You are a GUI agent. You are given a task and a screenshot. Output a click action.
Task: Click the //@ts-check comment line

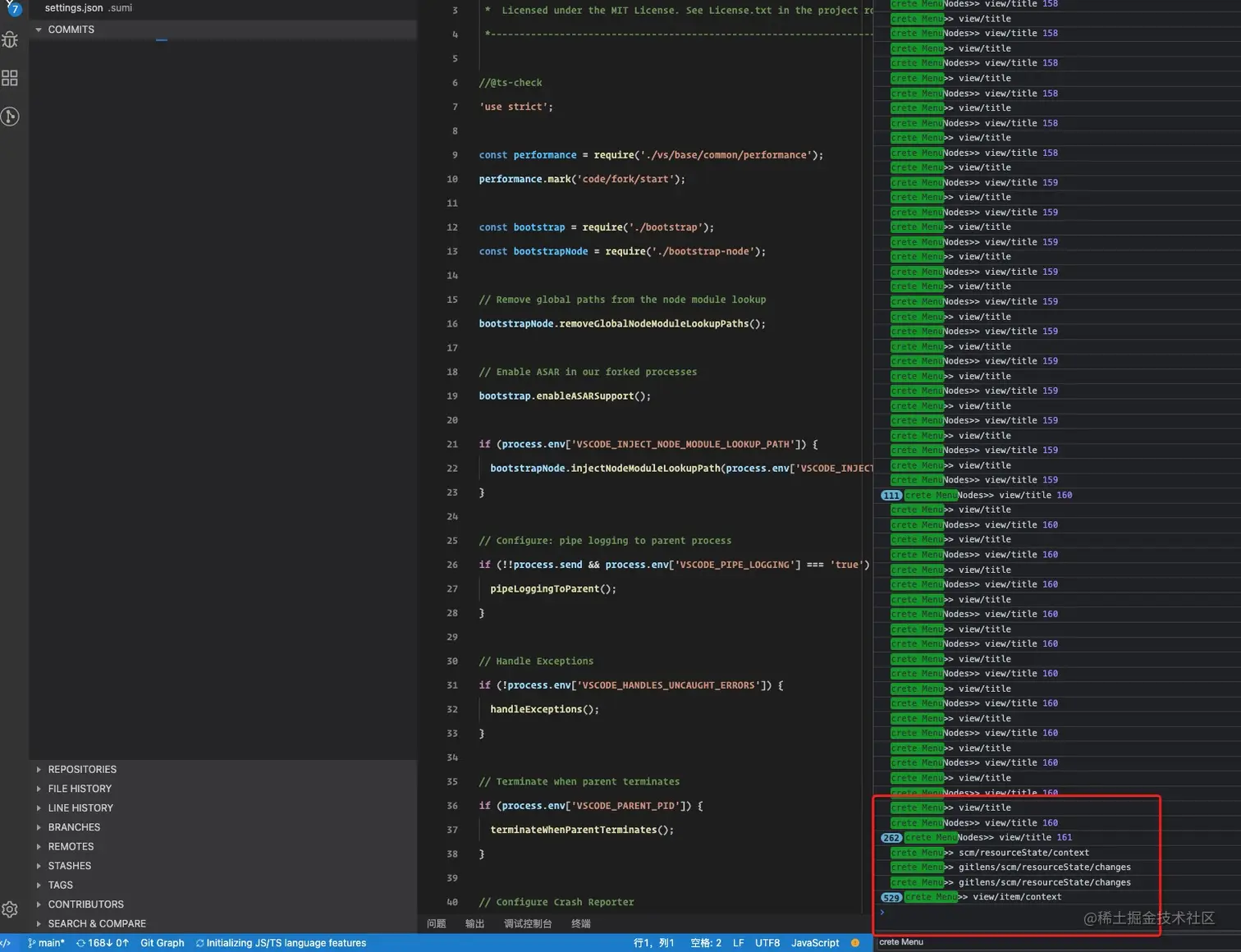[x=511, y=83]
